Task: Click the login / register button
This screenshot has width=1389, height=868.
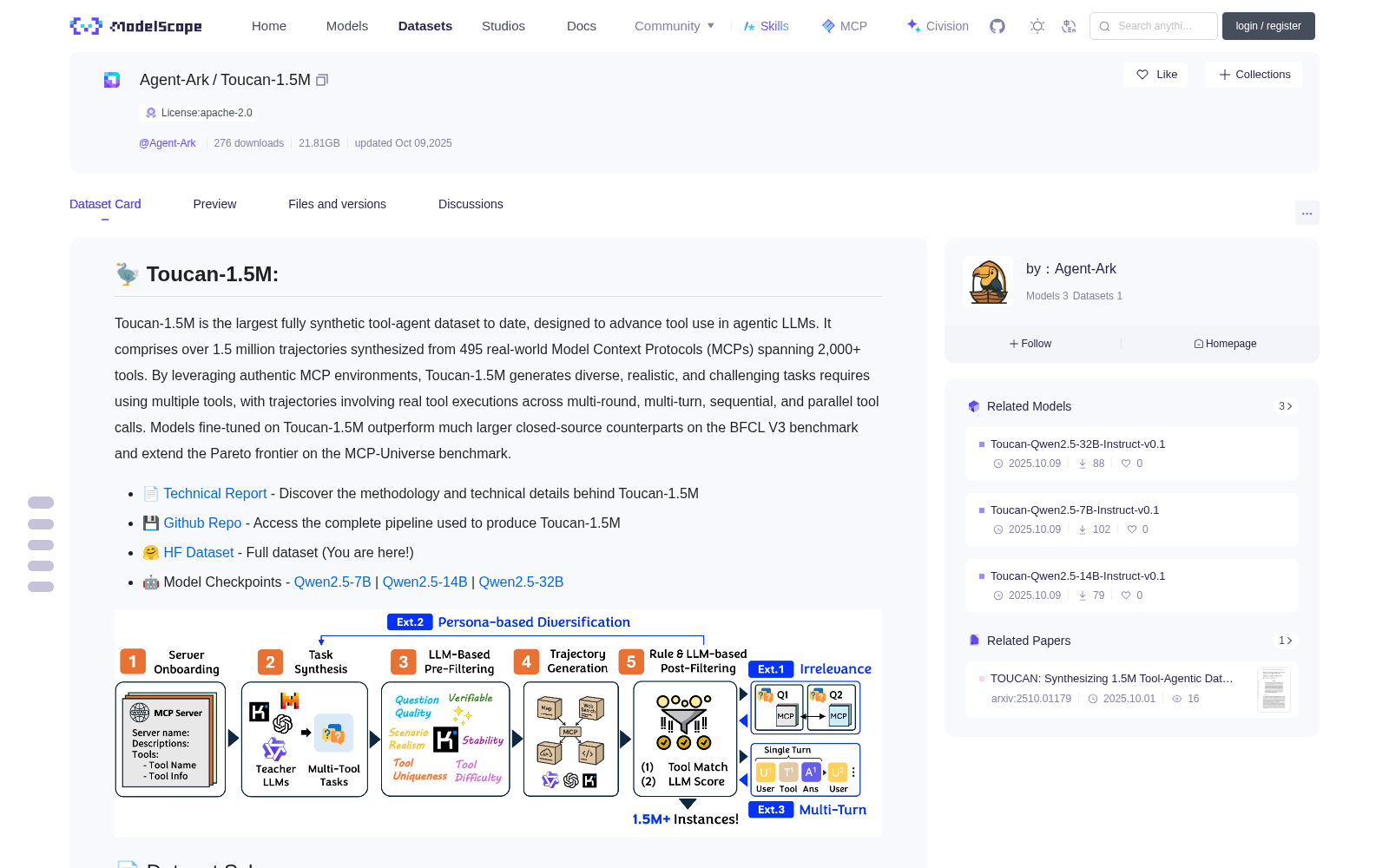Action: pyautogui.click(x=1268, y=26)
